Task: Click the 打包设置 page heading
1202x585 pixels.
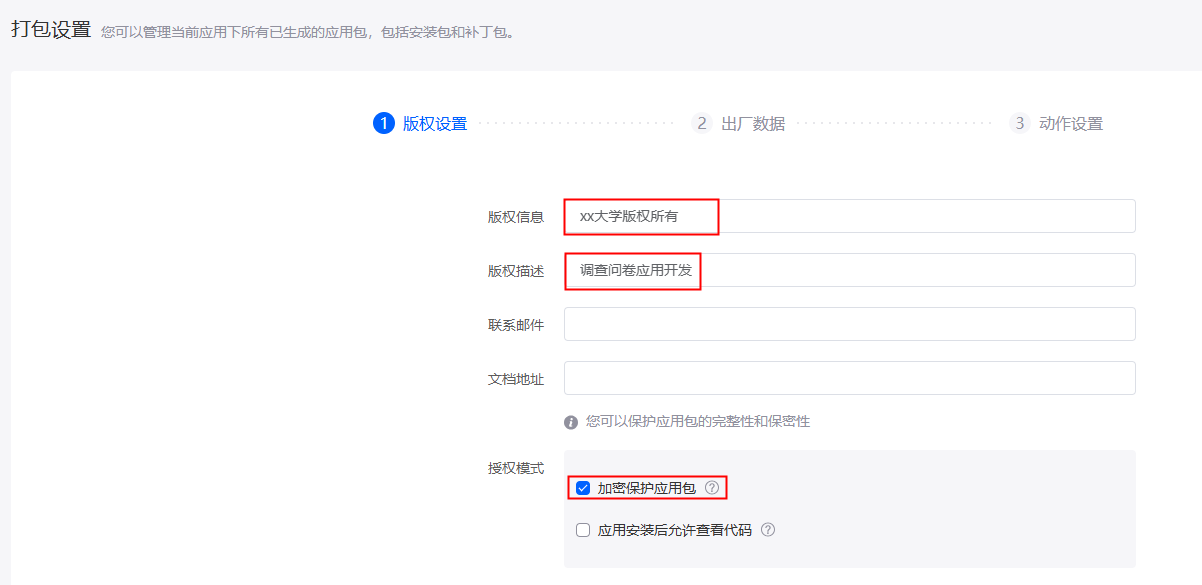Action: pos(51,29)
